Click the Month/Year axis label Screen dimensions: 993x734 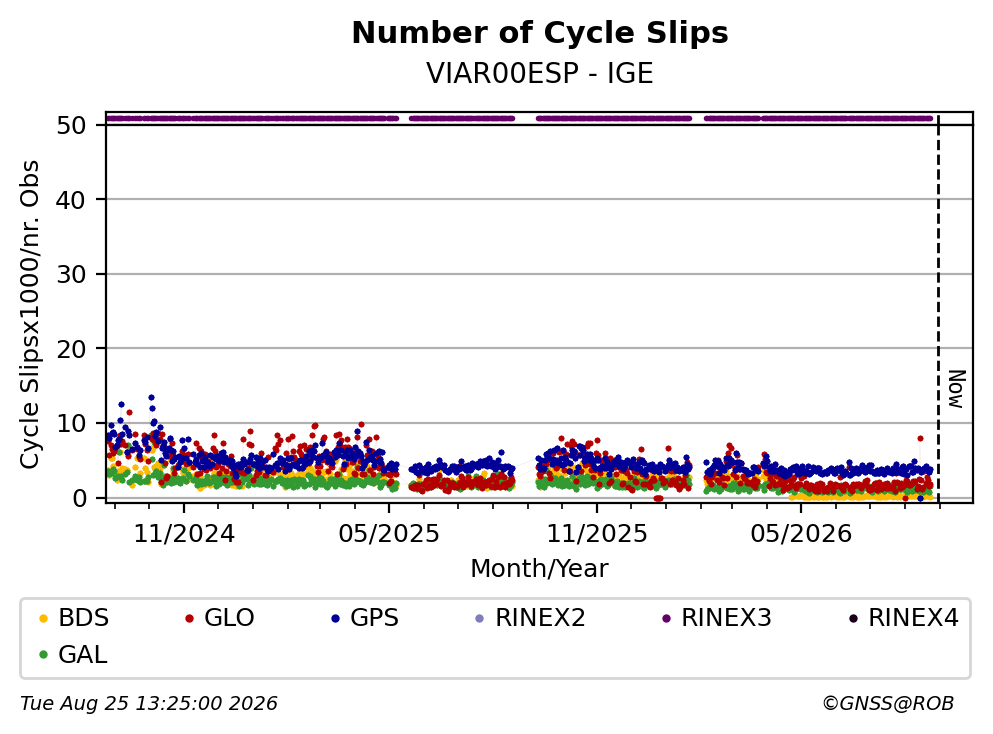pos(540,569)
